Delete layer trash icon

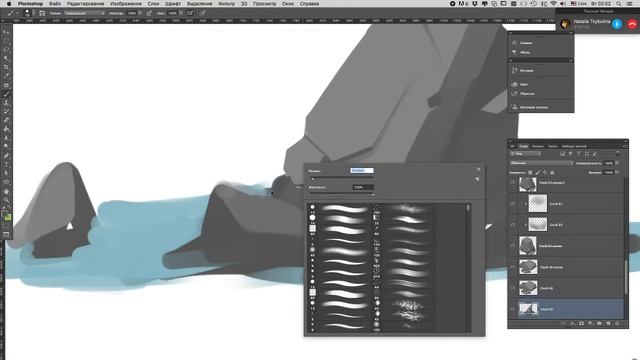[617, 323]
